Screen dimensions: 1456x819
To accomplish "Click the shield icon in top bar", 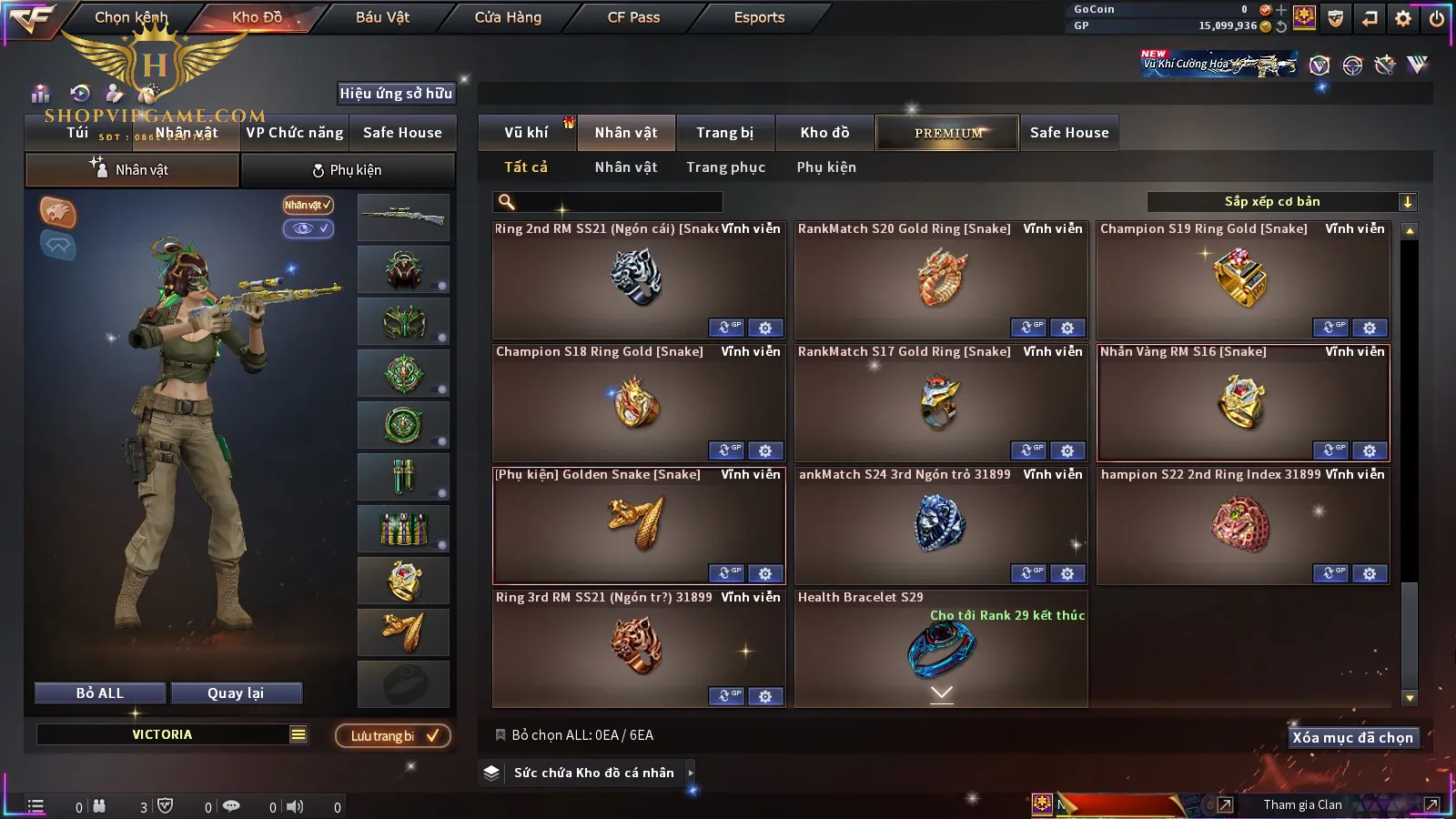I will tap(1335, 17).
